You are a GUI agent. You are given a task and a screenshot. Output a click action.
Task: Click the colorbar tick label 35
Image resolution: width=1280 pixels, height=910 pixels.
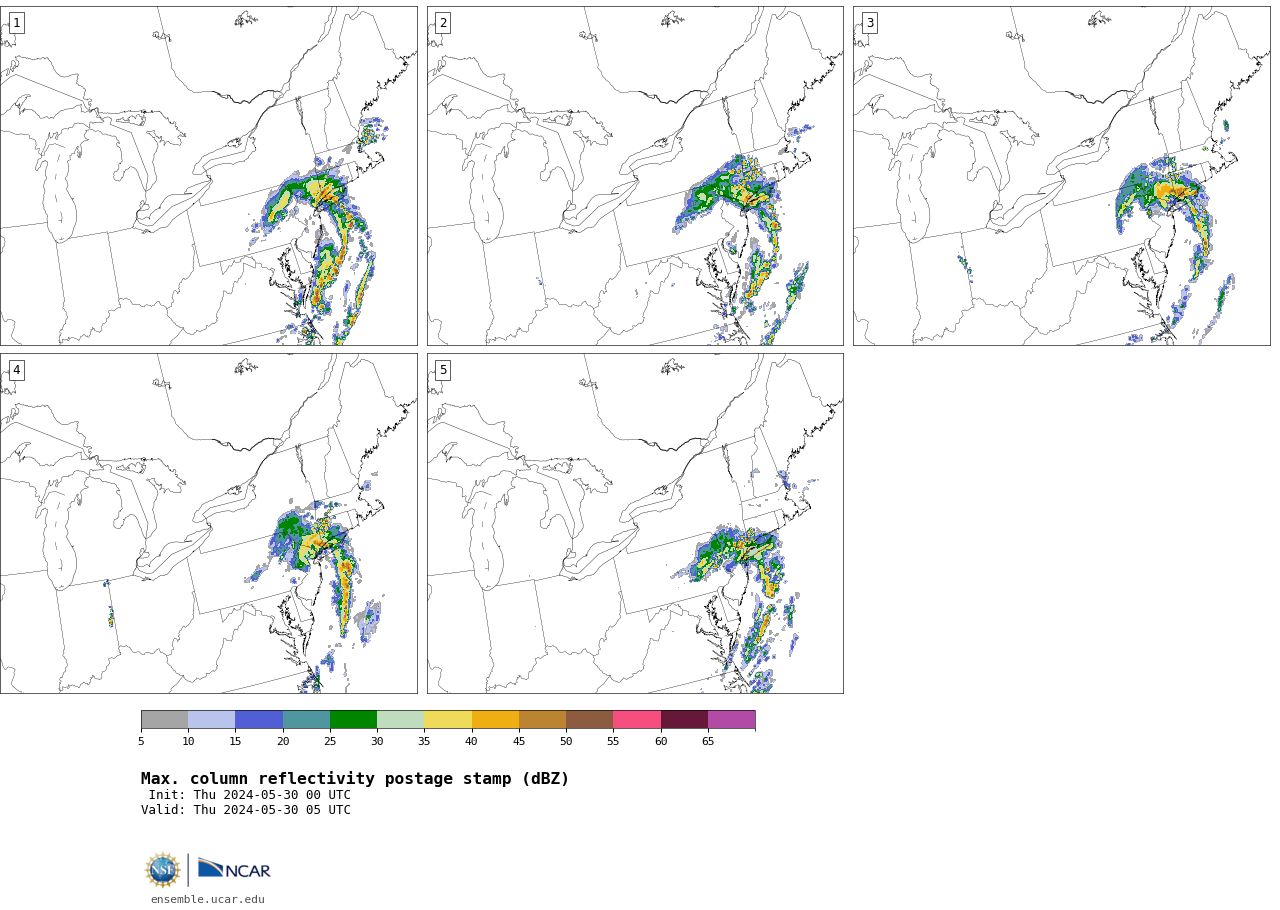(424, 742)
